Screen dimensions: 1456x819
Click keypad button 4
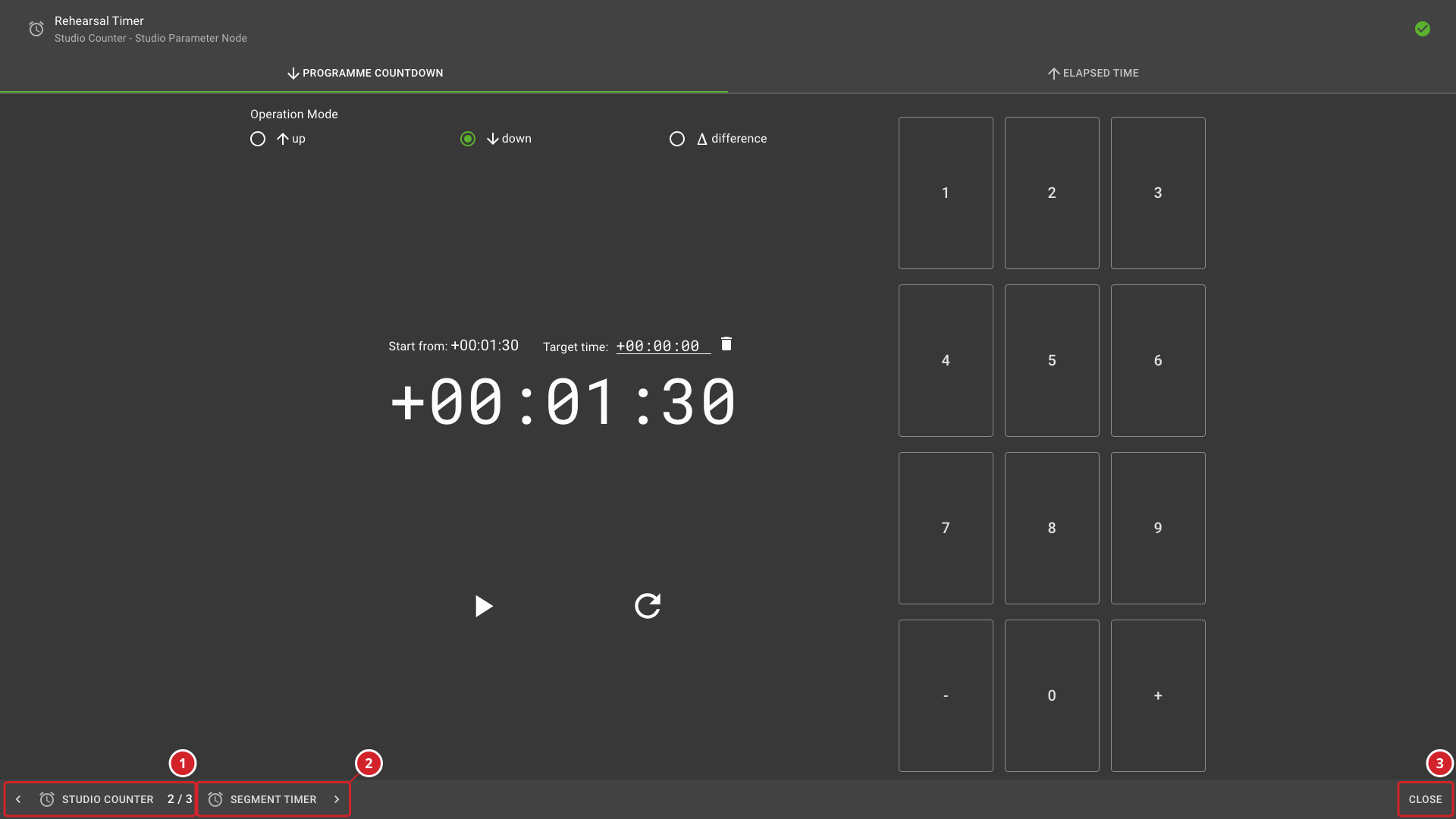point(946,360)
